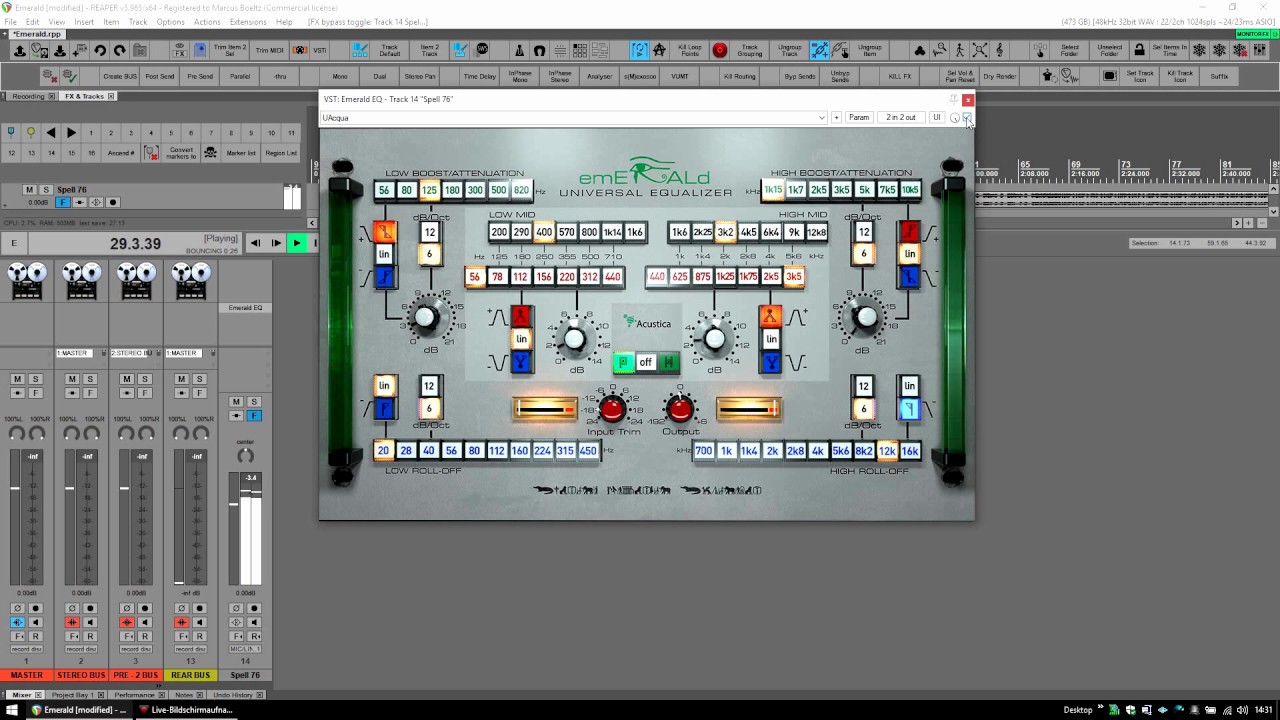Click the low band orange boost switch
This screenshot has width=1280, height=720.
(x=384, y=232)
